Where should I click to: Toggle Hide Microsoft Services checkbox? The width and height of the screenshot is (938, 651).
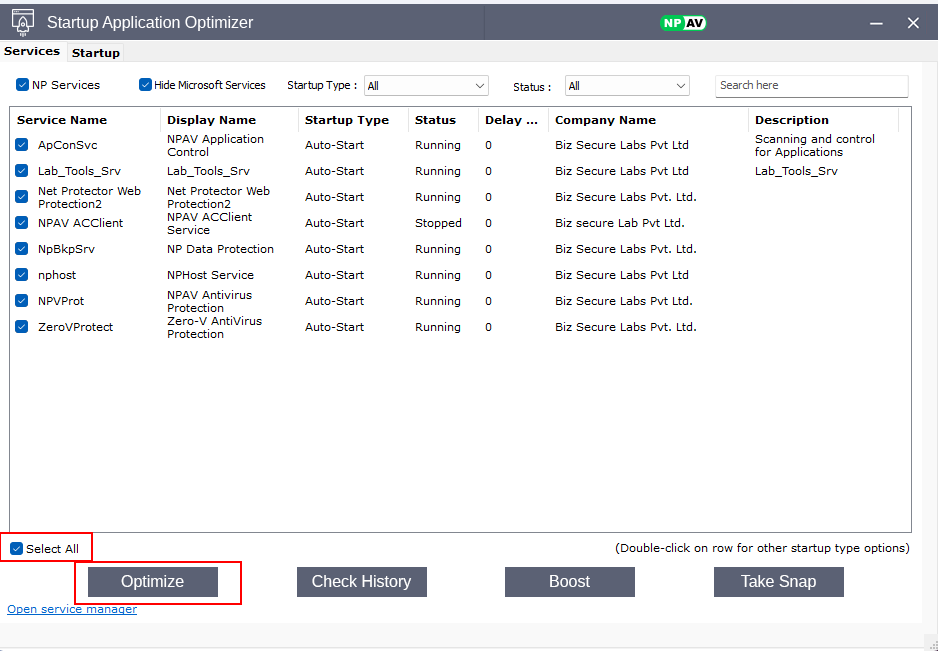click(145, 85)
